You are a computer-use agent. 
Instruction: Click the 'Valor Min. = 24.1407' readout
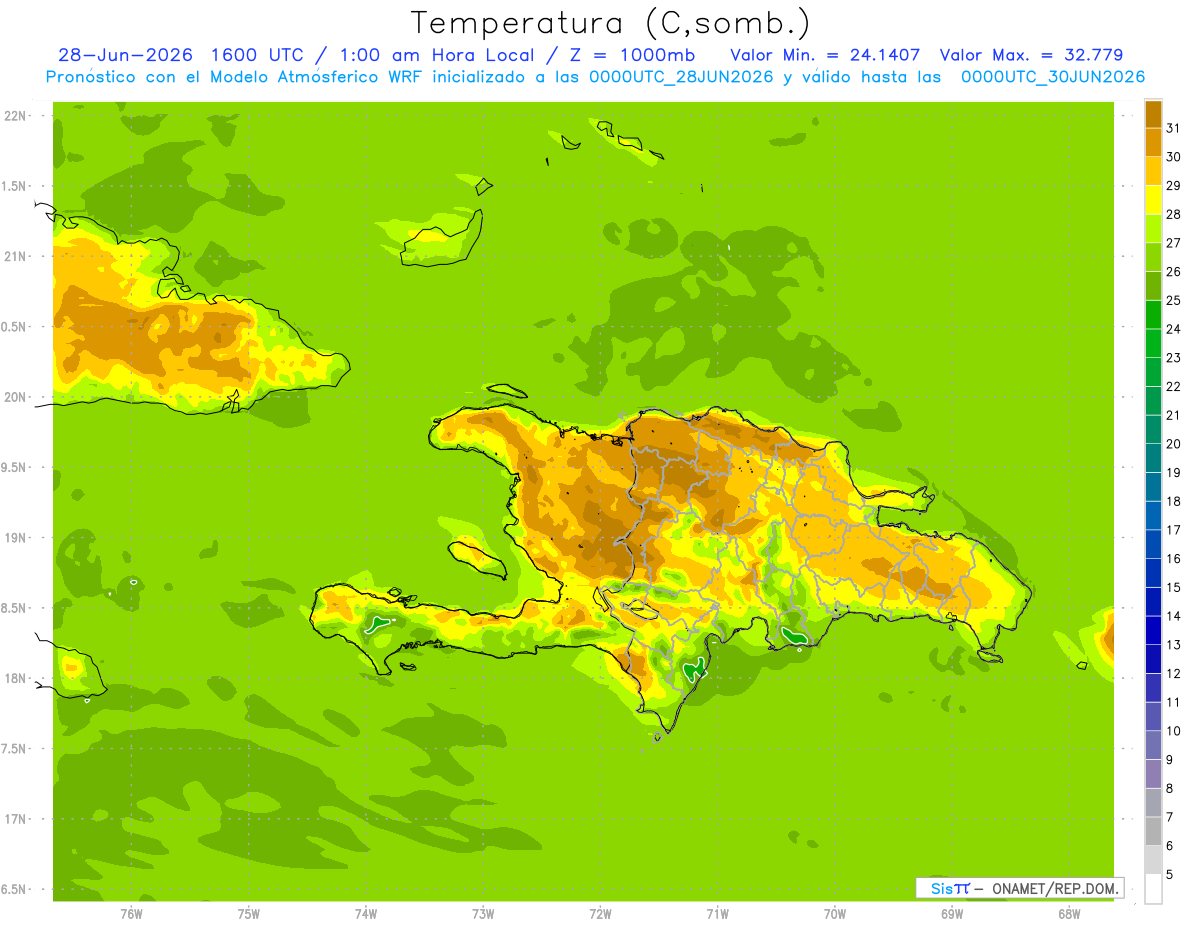point(825,55)
